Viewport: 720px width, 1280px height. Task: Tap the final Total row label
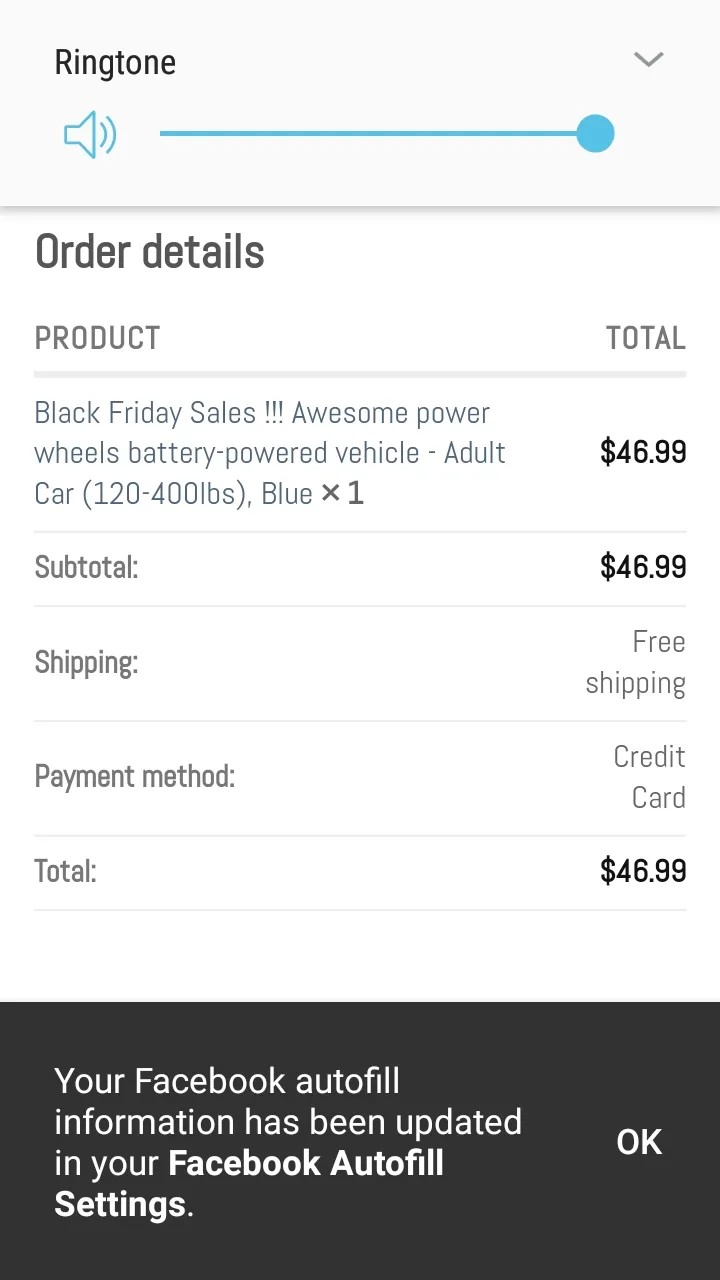click(x=66, y=872)
